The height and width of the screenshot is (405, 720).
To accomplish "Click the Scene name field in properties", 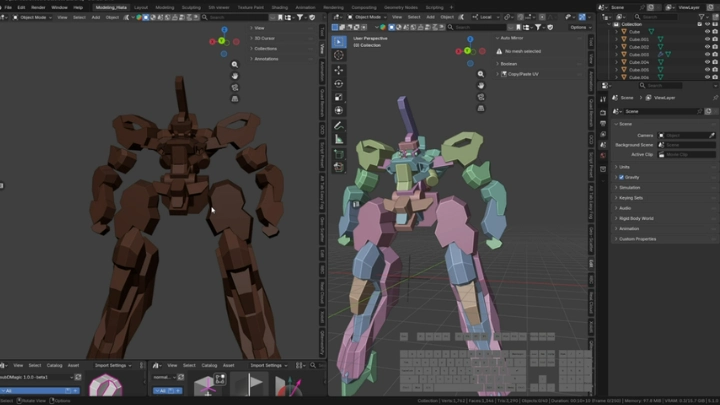I will click(x=664, y=112).
